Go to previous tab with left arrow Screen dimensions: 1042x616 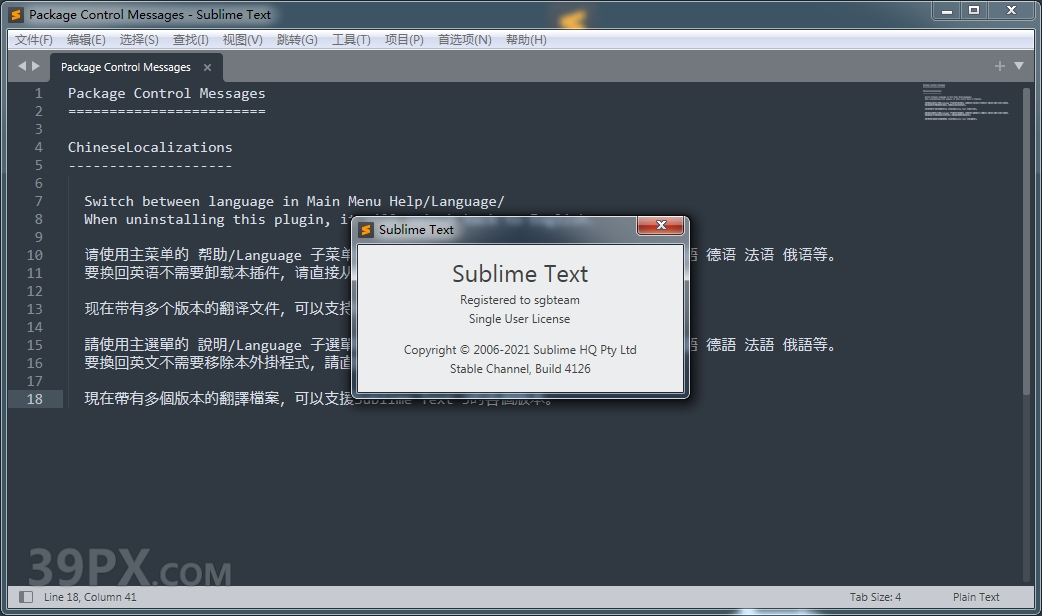tap(22, 66)
